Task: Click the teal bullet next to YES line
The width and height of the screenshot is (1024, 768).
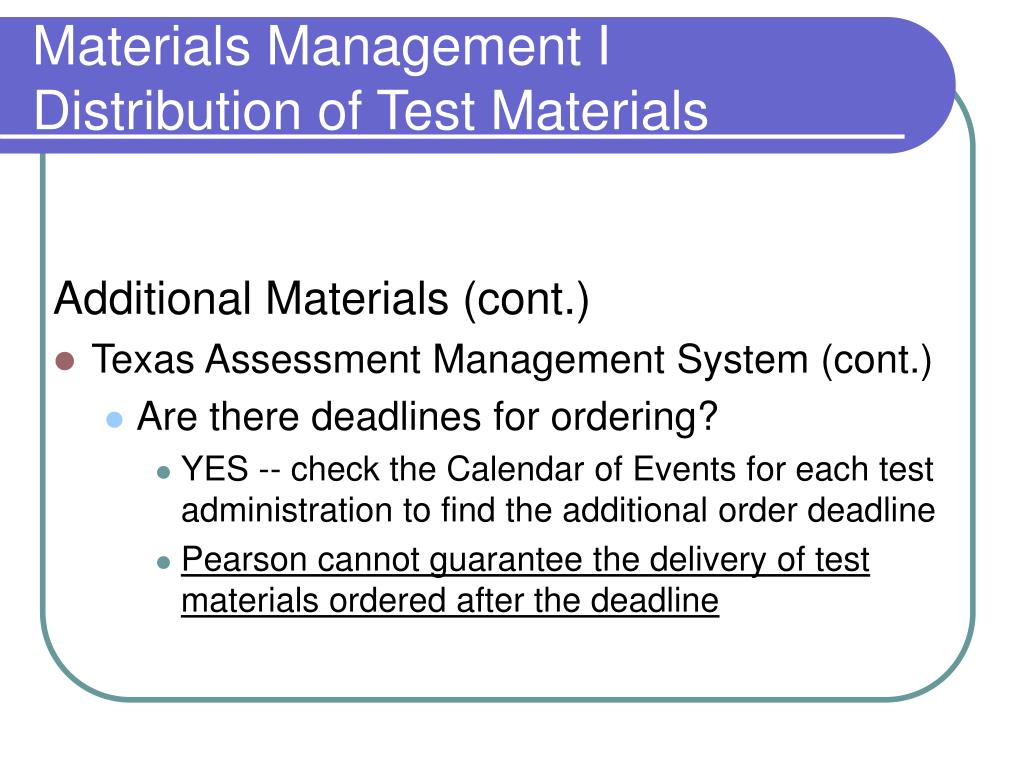Action: pos(164,472)
